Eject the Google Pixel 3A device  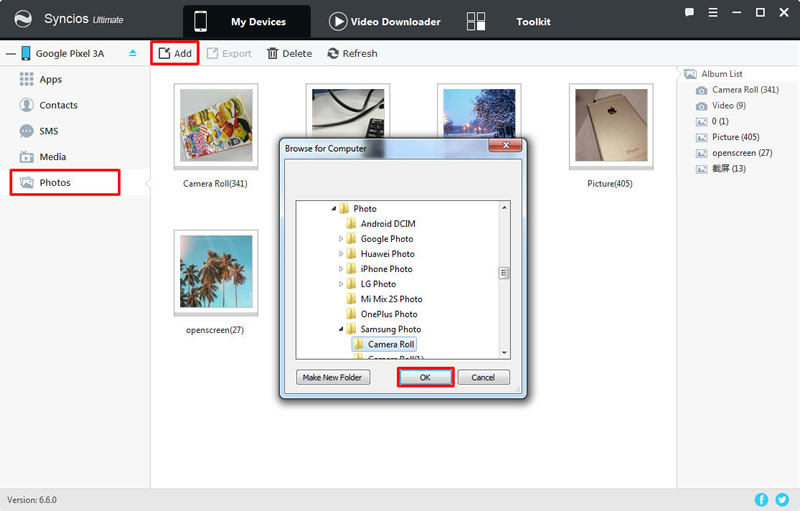coord(133,53)
